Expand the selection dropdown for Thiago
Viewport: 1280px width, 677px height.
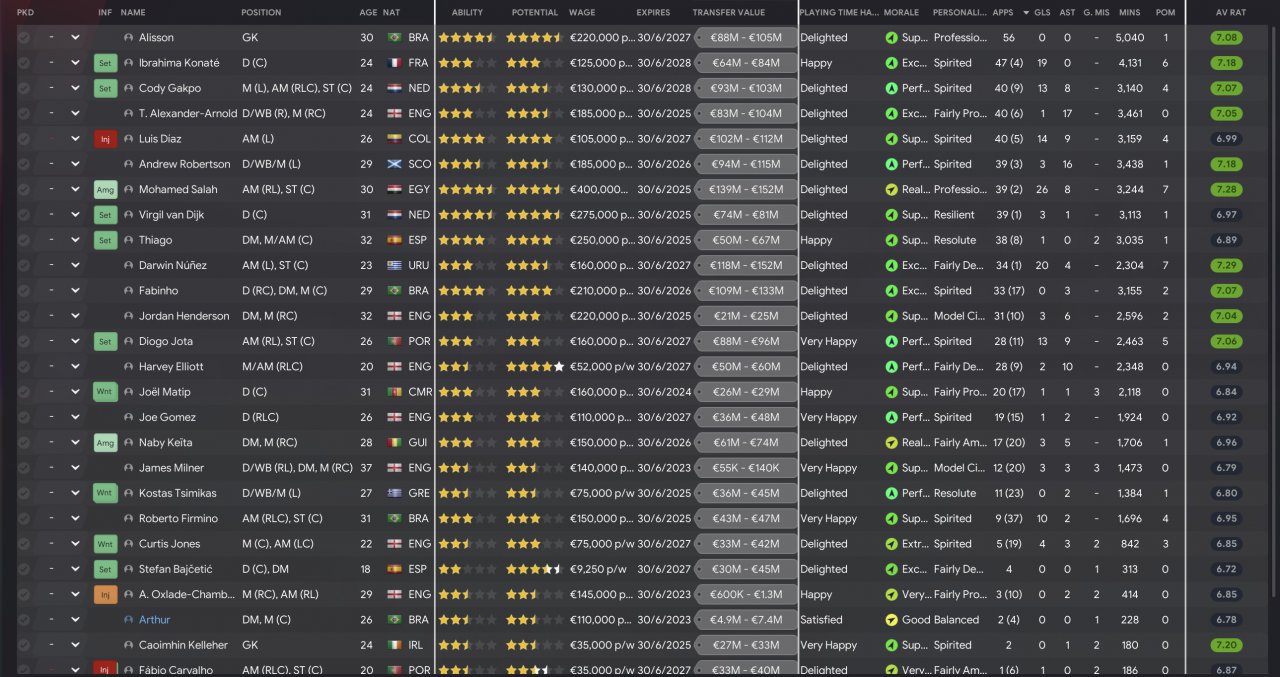click(x=75, y=240)
